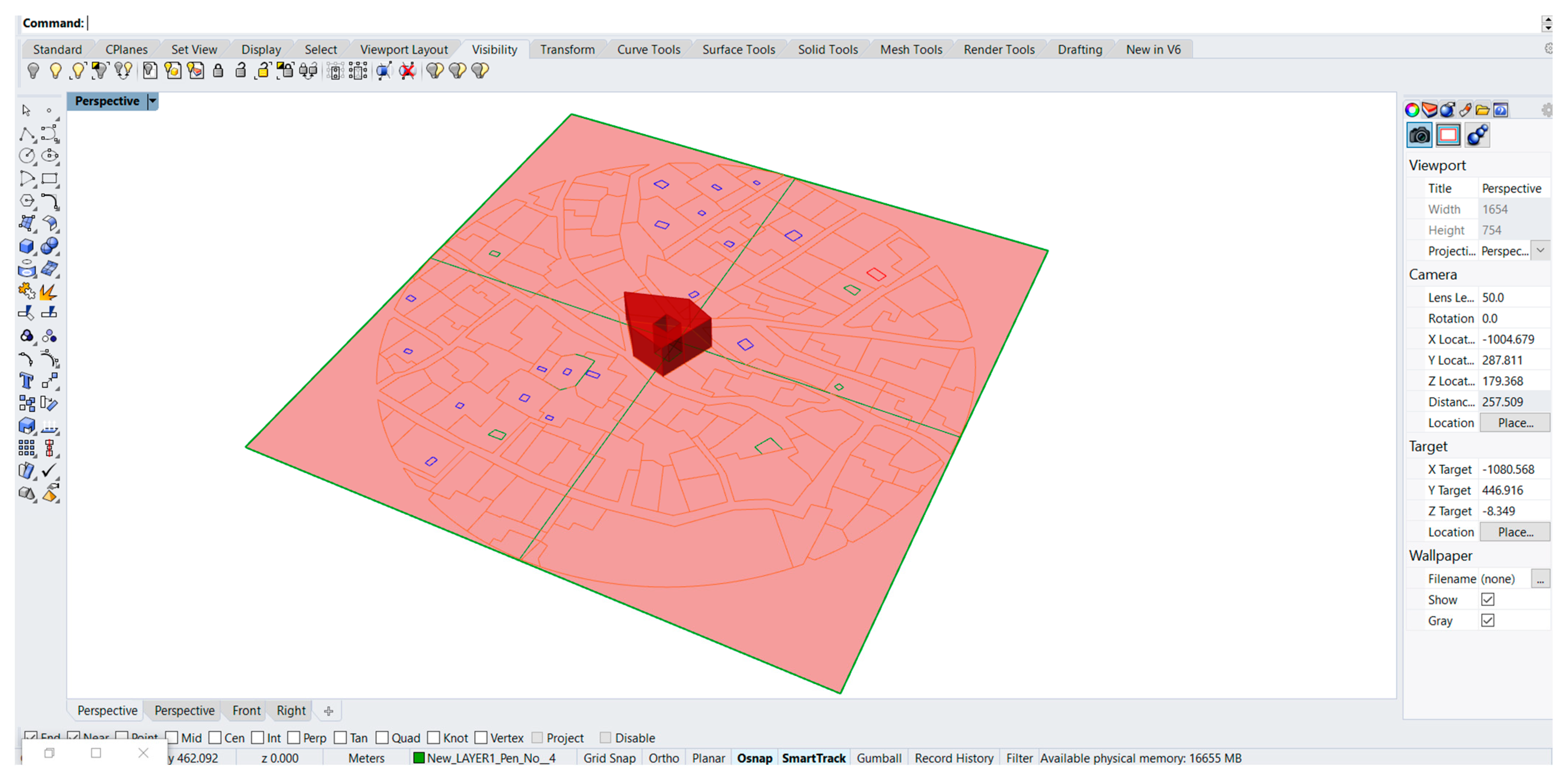Viewport: 1568px width, 782px height.
Task: Select the Rectangle tool
Action: 49,178
